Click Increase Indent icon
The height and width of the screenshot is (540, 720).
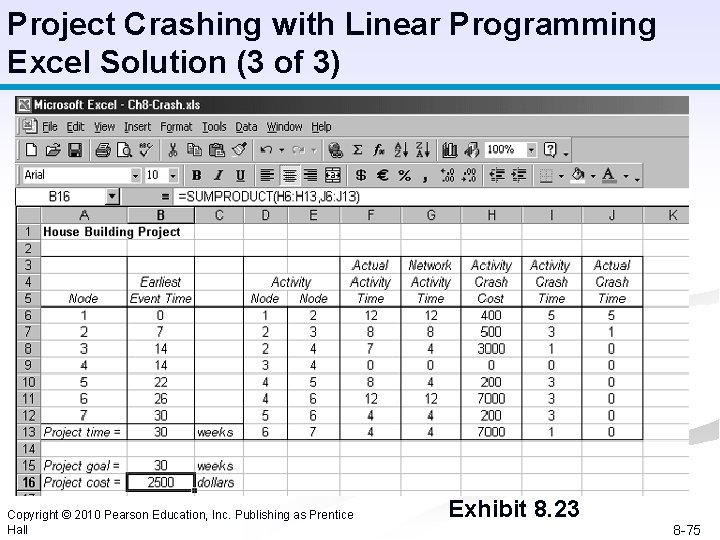click(519, 175)
